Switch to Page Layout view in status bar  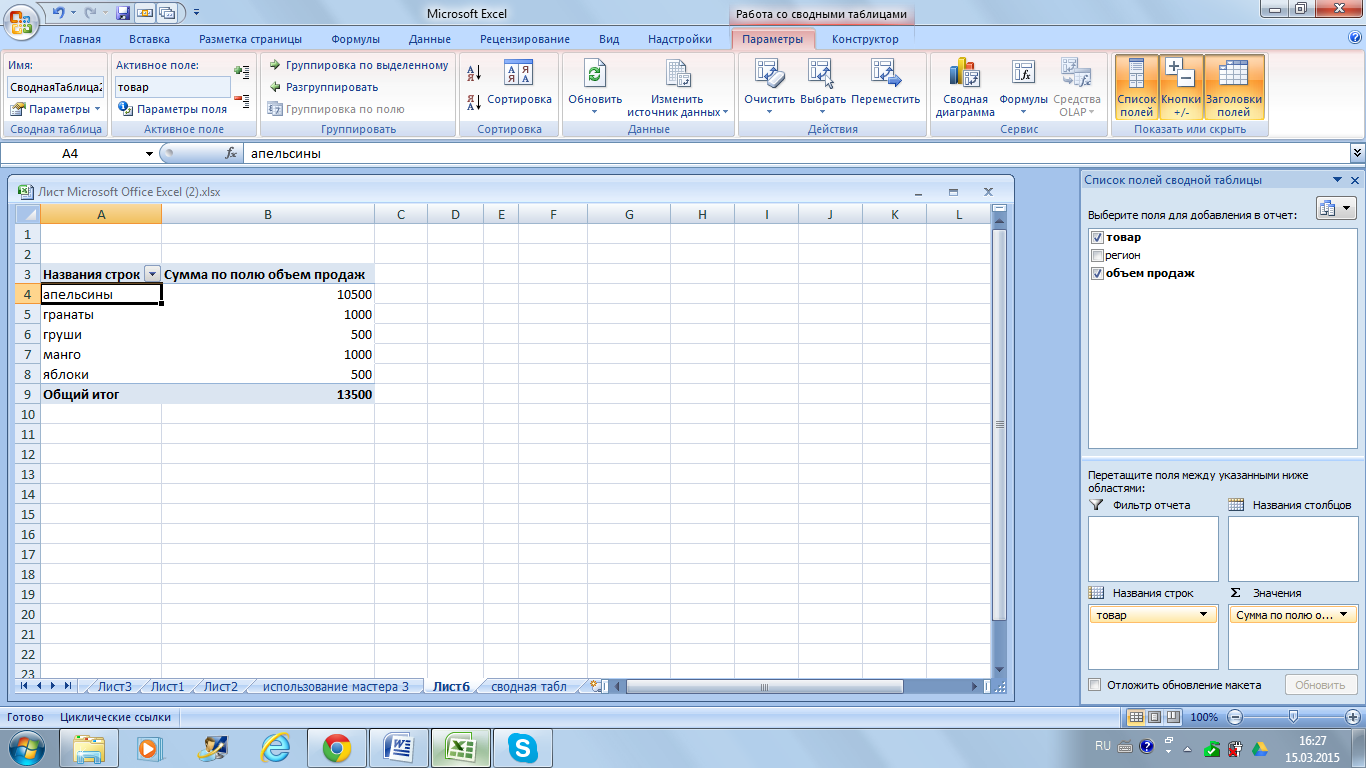coord(1153,717)
